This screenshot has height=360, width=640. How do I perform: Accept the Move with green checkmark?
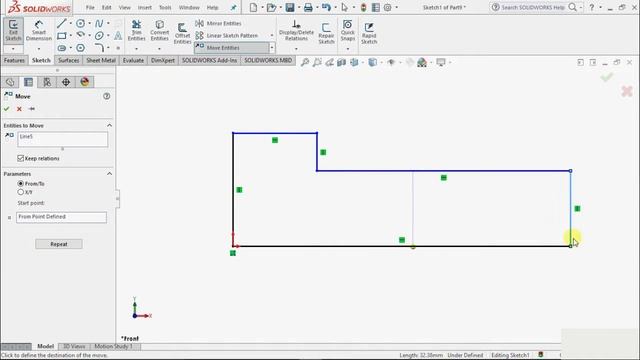coord(7,109)
